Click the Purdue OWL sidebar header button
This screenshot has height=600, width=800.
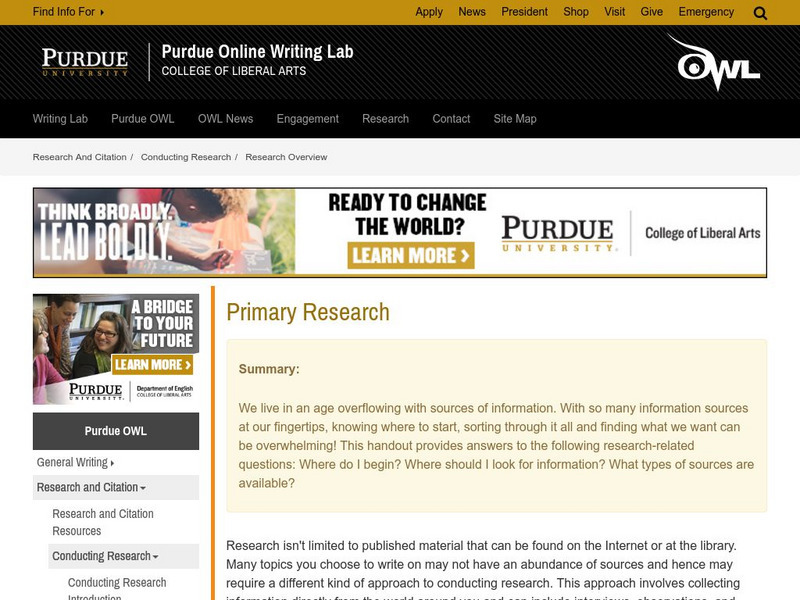[x=116, y=431]
